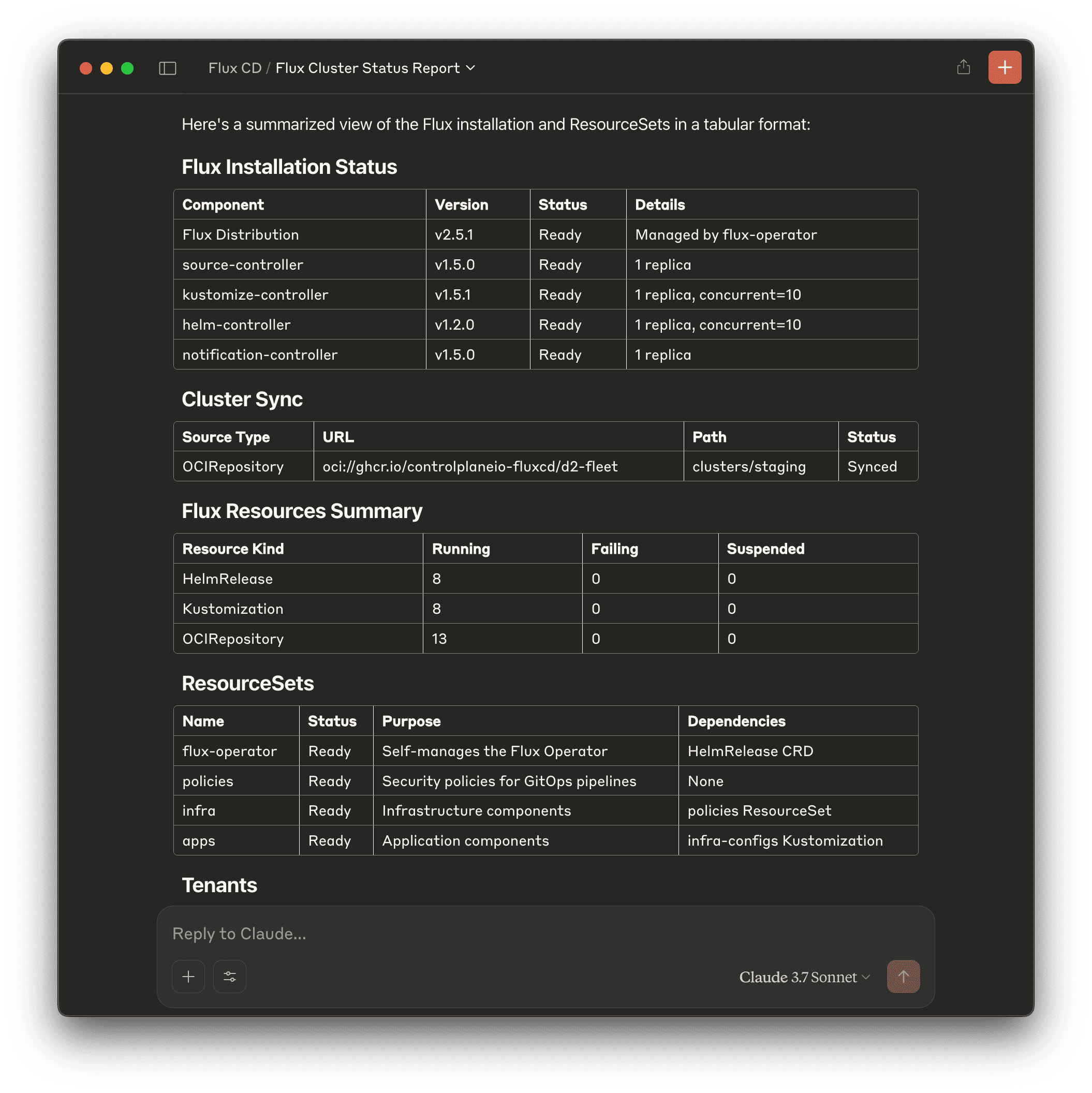Image resolution: width=1092 pixels, height=1093 pixels.
Task: Click the clusters/staging path cell
Action: pos(748,467)
